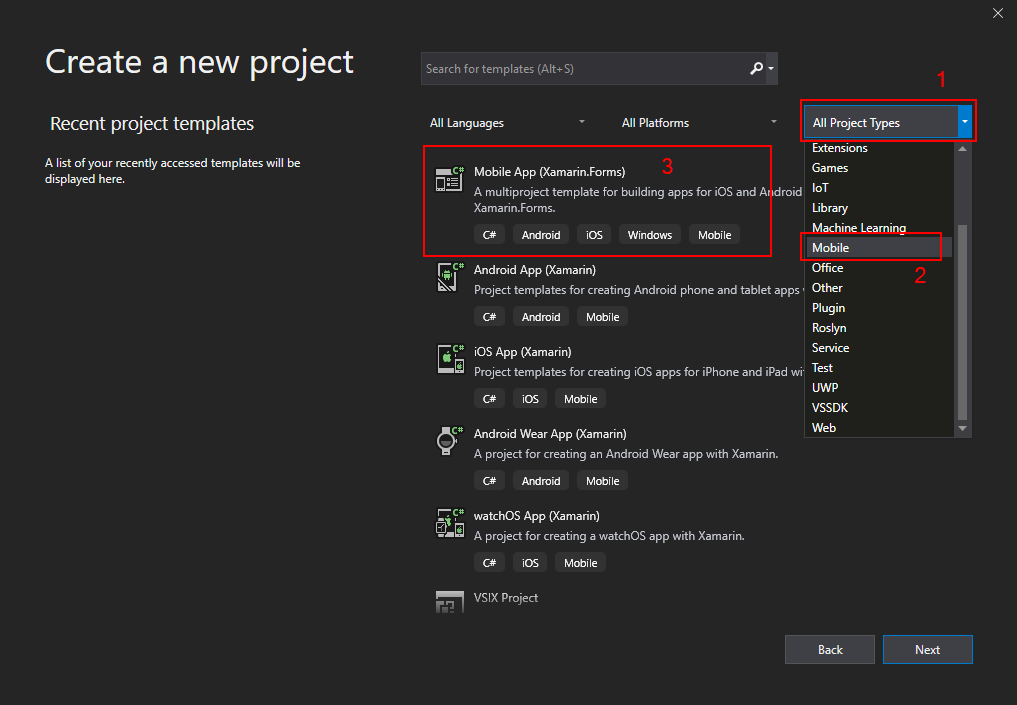Click the magnifier search icon
Screen dimensions: 1017x705
coord(756,68)
